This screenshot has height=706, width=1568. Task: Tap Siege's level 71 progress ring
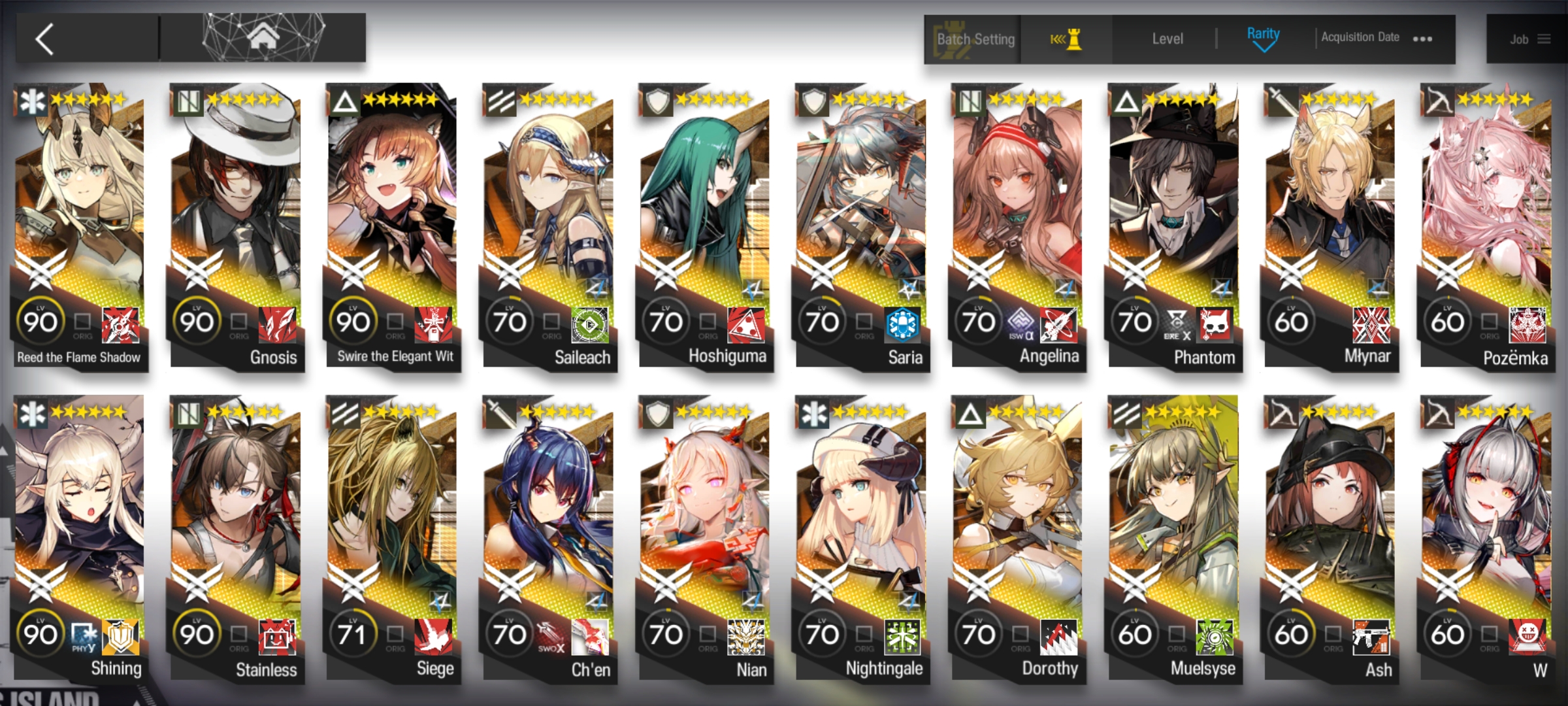(x=353, y=633)
